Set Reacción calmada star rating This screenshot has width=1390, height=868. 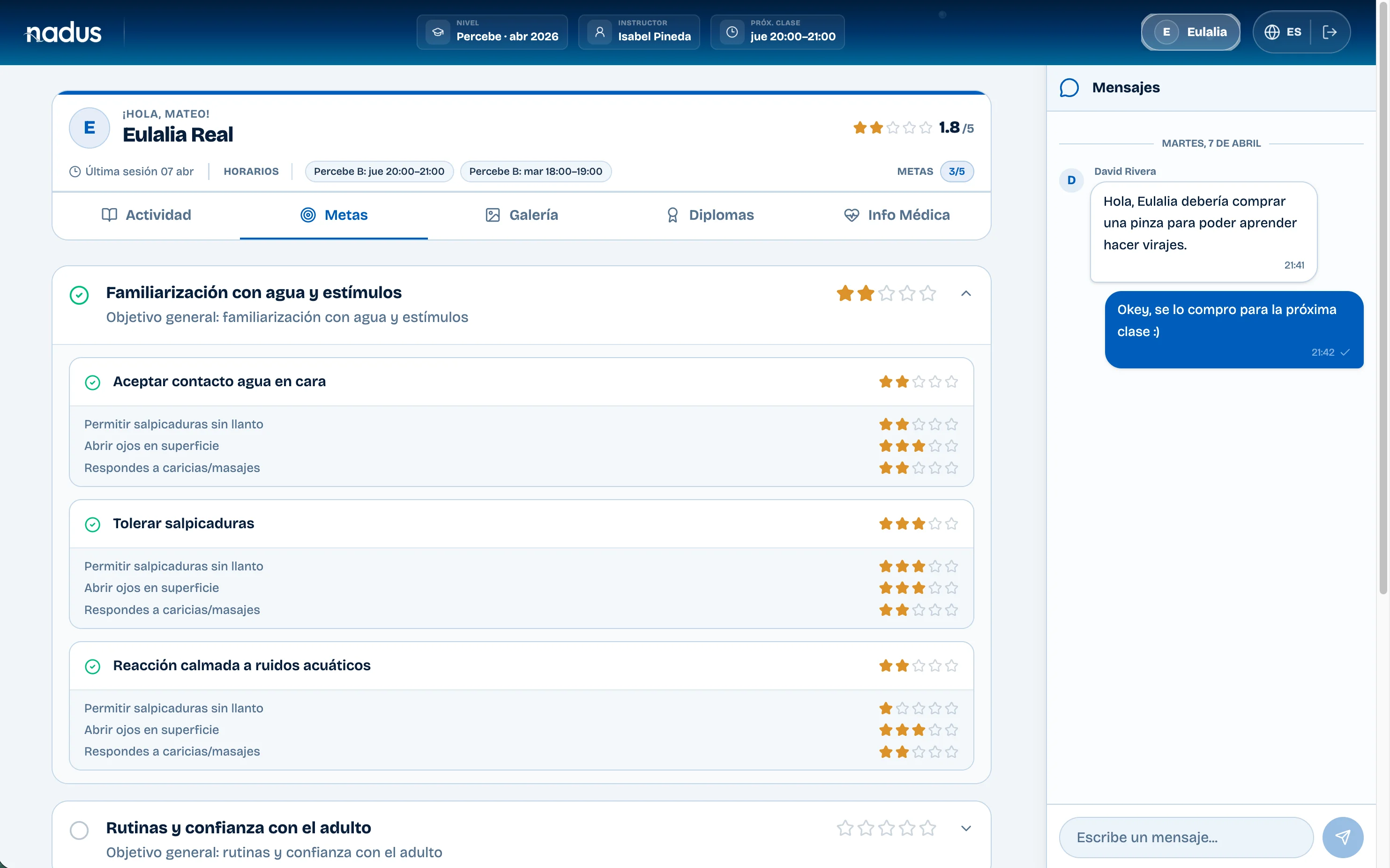pyautogui.click(x=918, y=666)
